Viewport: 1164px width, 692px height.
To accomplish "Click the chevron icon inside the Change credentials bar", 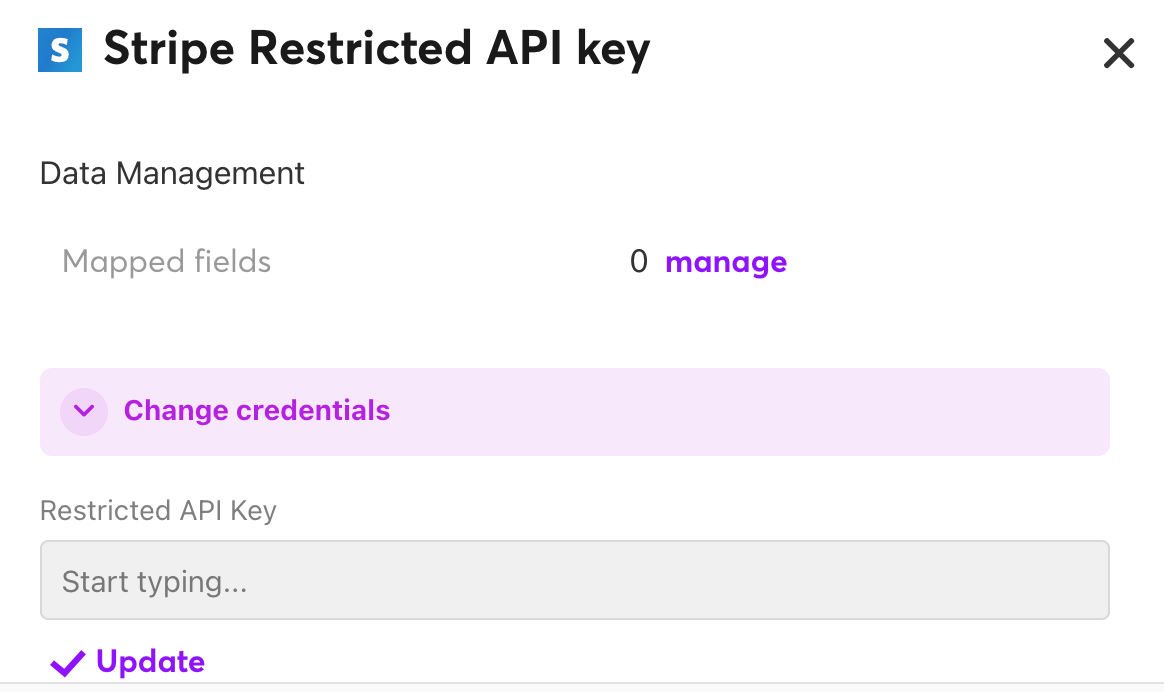I will [84, 411].
